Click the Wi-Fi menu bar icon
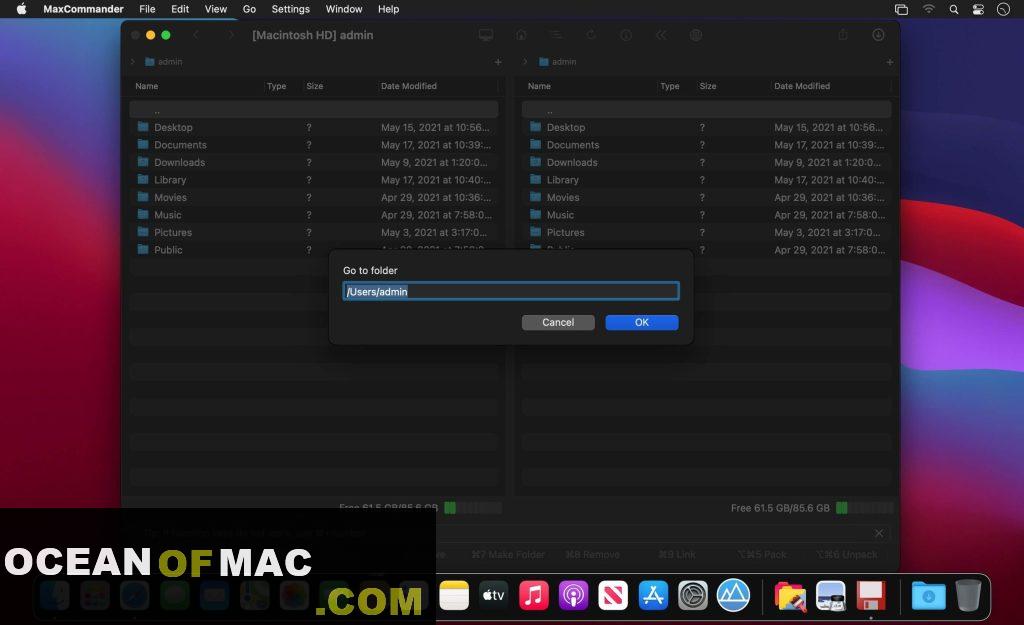Screen dimensions: 1024x625 coord(928,9)
